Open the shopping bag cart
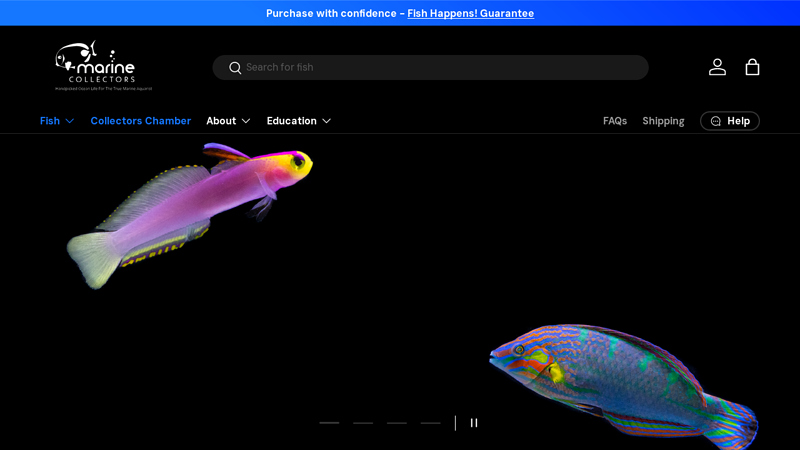The height and width of the screenshot is (450, 800). (x=752, y=67)
